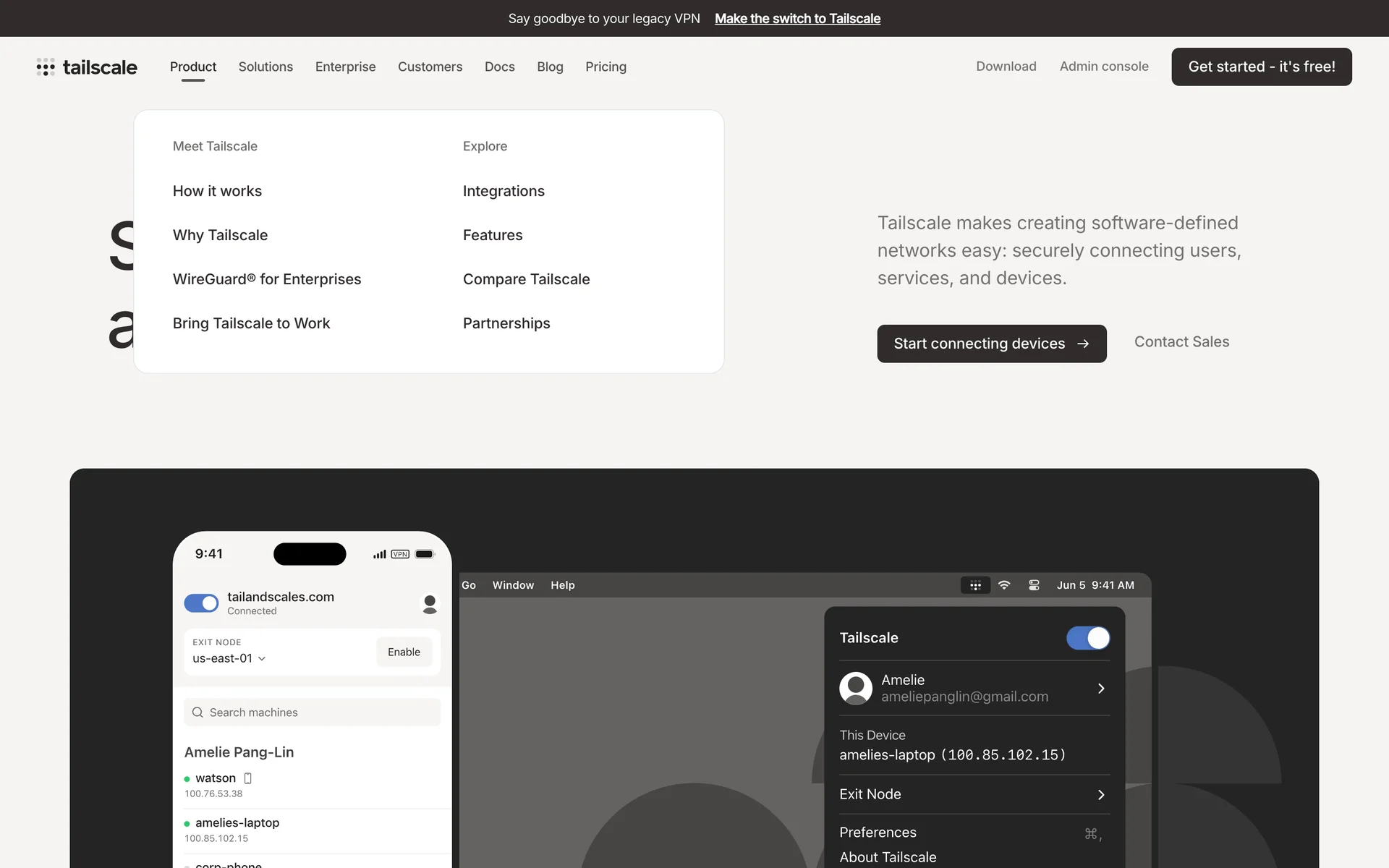Expand Amelie account chevron
This screenshot has width=1389, height=868.
click(1101, 689)
